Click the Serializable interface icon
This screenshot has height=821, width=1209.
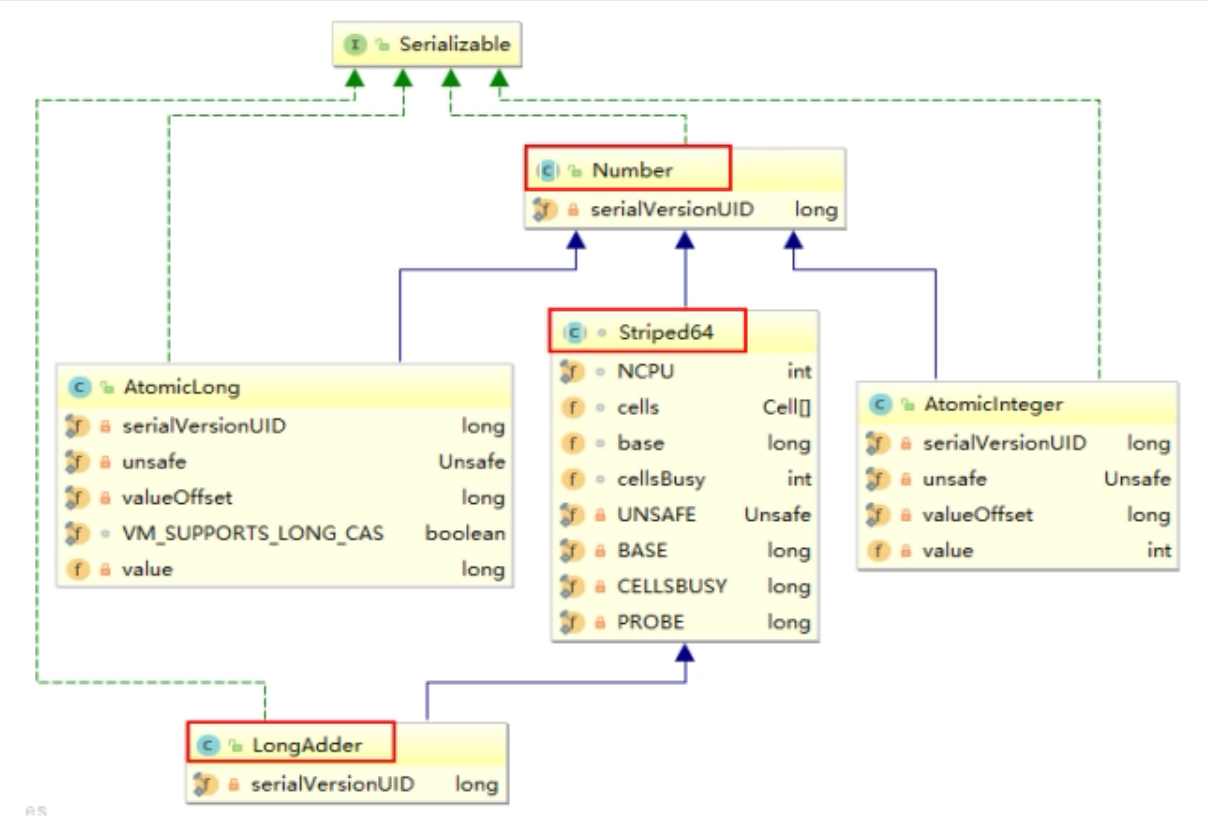click(x=358, y=45)
